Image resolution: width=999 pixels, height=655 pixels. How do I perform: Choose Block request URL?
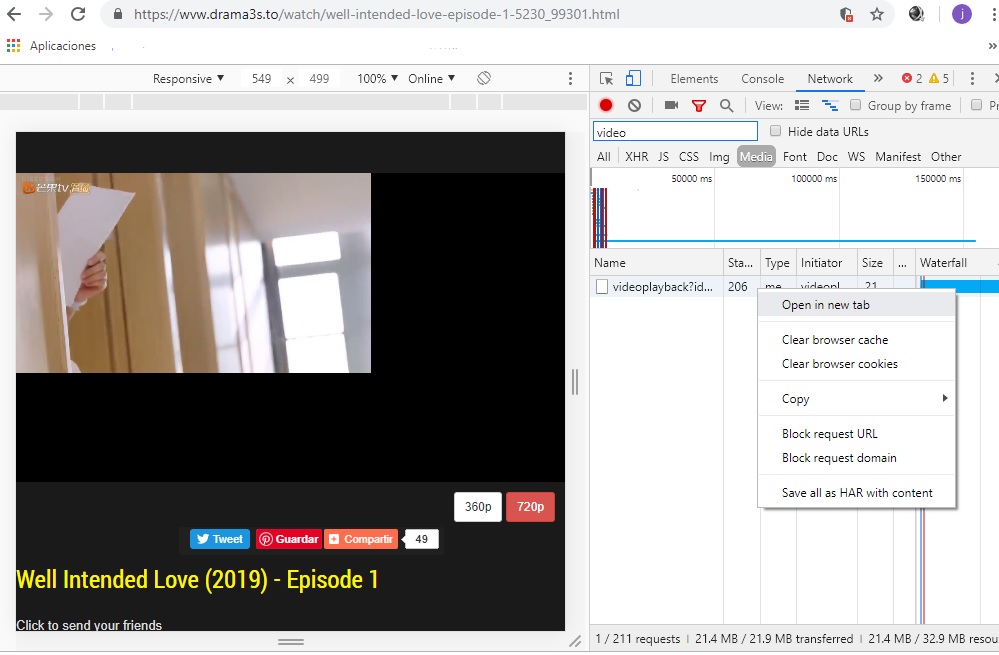coord(857,434)
